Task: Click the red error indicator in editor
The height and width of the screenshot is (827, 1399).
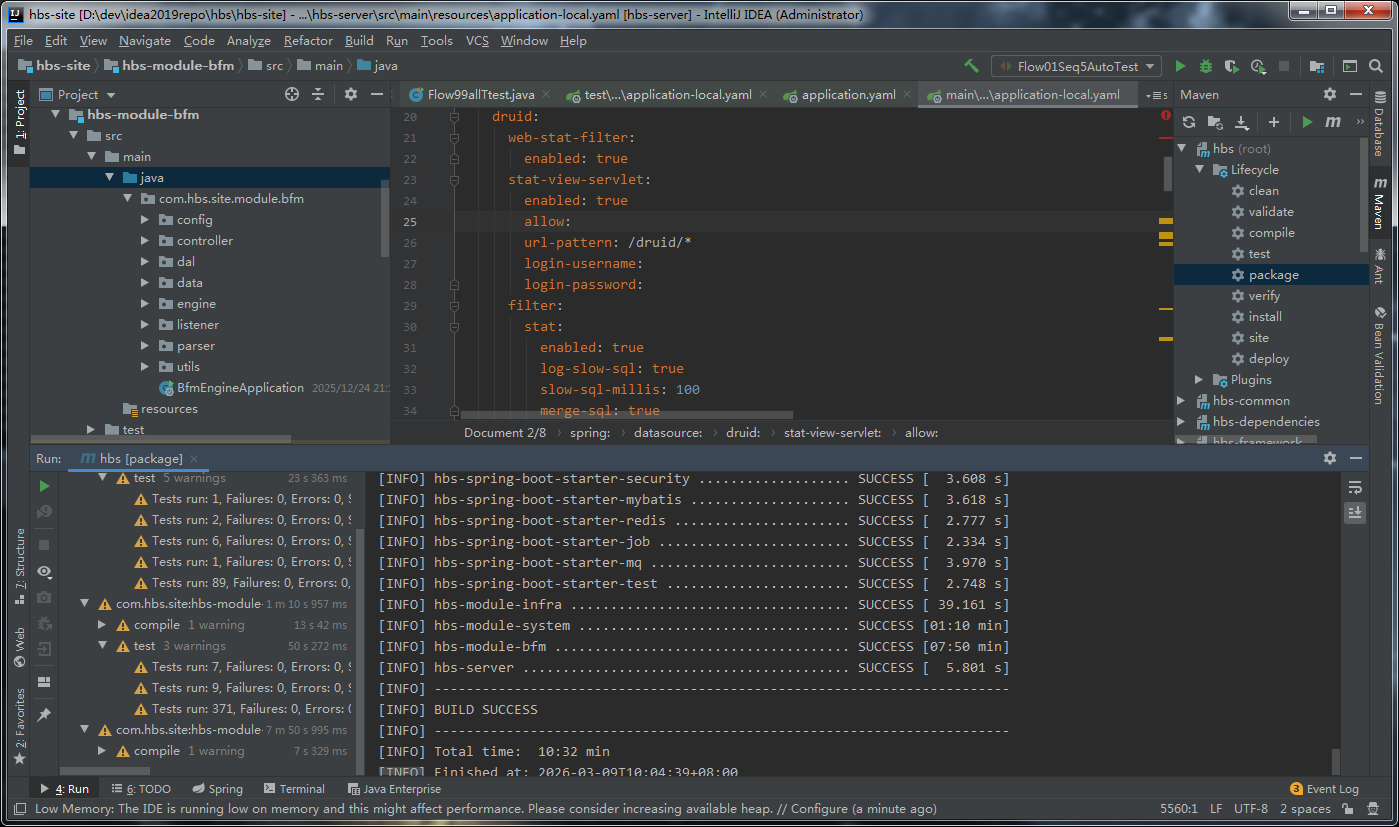Action: click(x=1166, y=116)
